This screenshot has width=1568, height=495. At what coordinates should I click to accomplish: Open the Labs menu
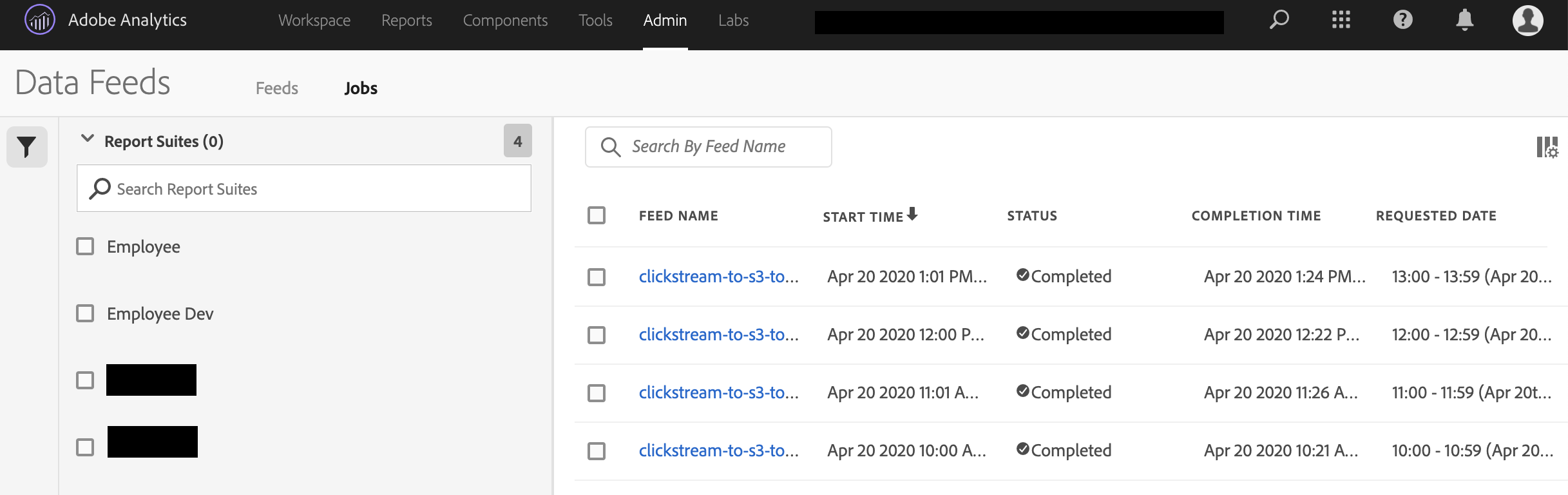pos(733,20)
